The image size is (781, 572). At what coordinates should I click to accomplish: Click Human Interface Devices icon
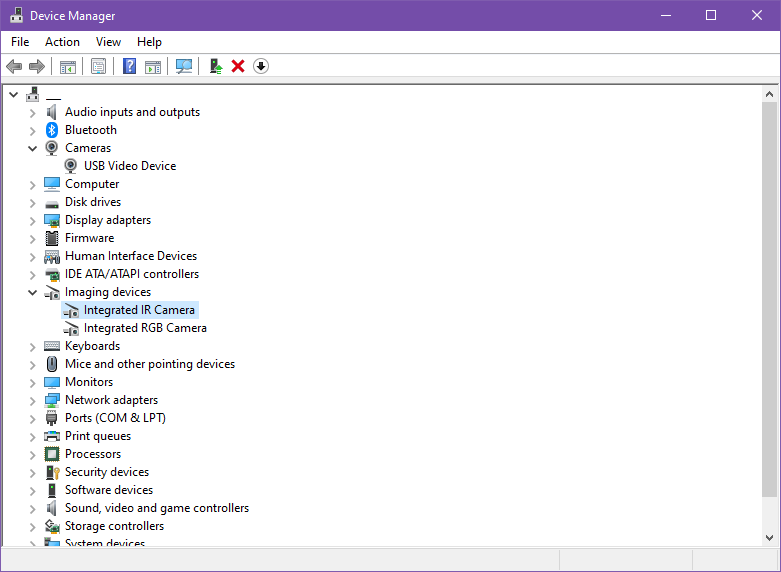click(52, 256)
